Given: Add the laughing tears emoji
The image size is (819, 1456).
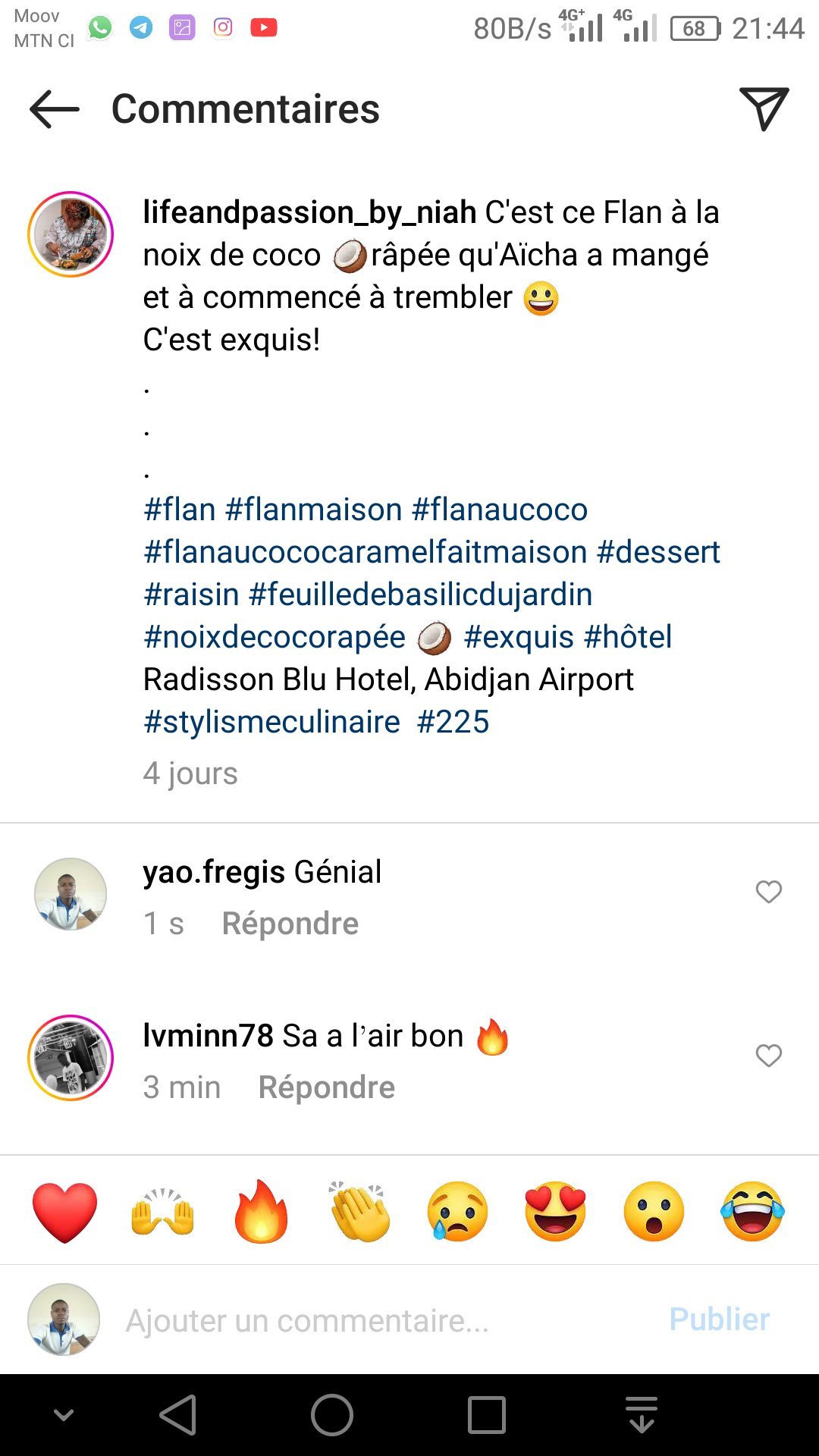Looking at the screenshot, I should [x=752, y=1211].
